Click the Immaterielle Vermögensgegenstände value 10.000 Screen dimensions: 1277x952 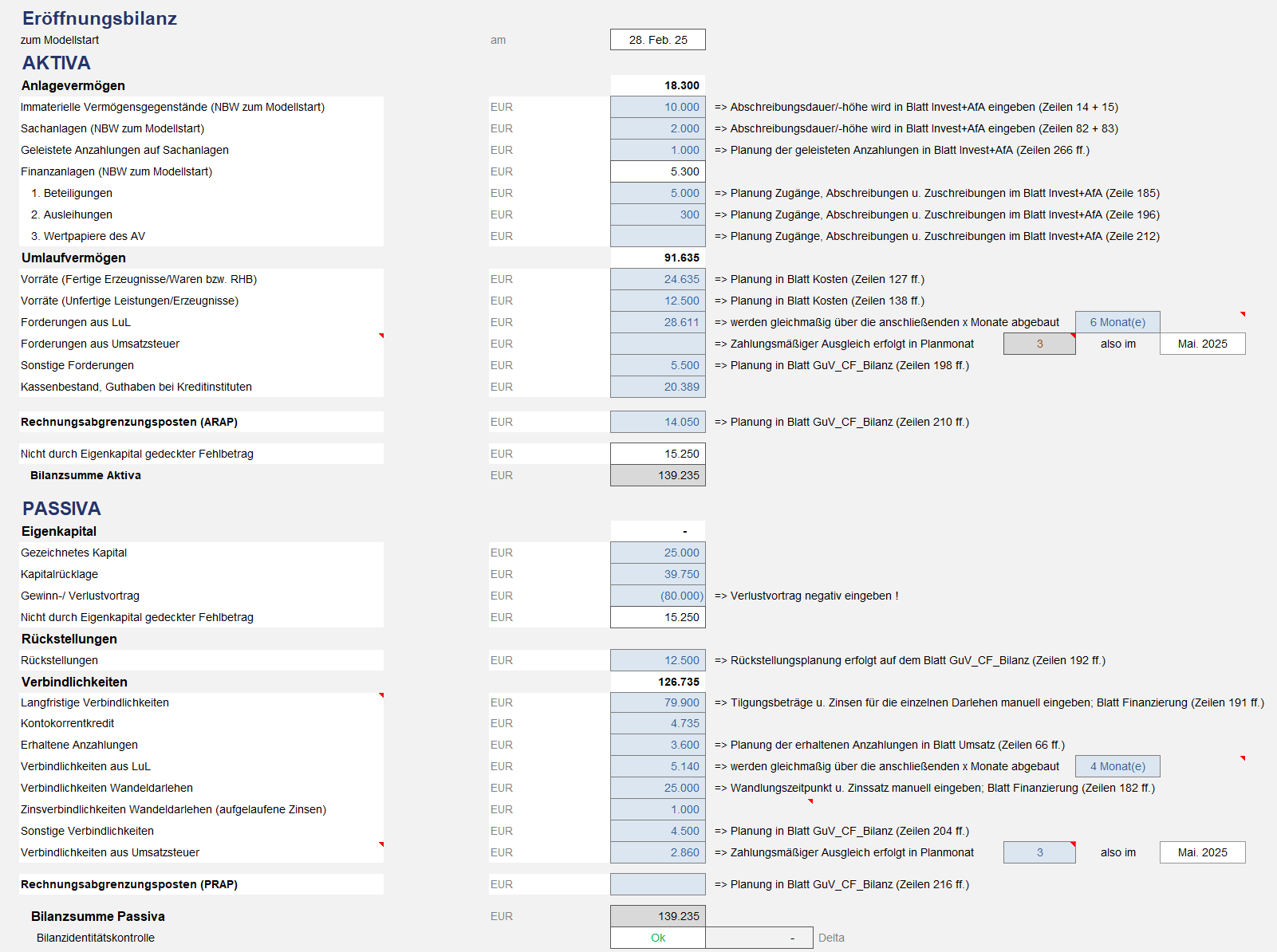658,107
